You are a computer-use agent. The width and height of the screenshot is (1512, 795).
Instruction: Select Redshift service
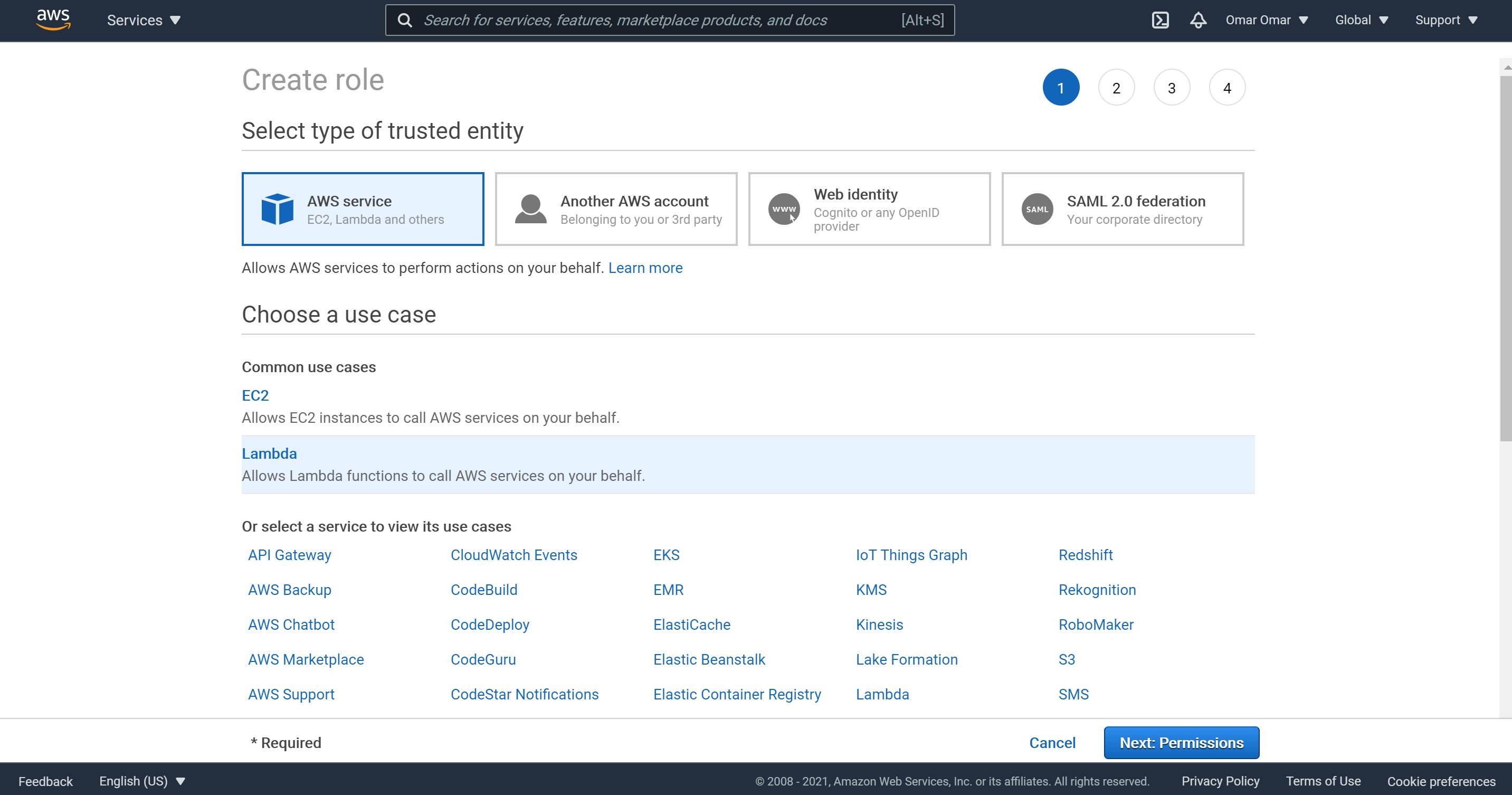click(1085, 555)
